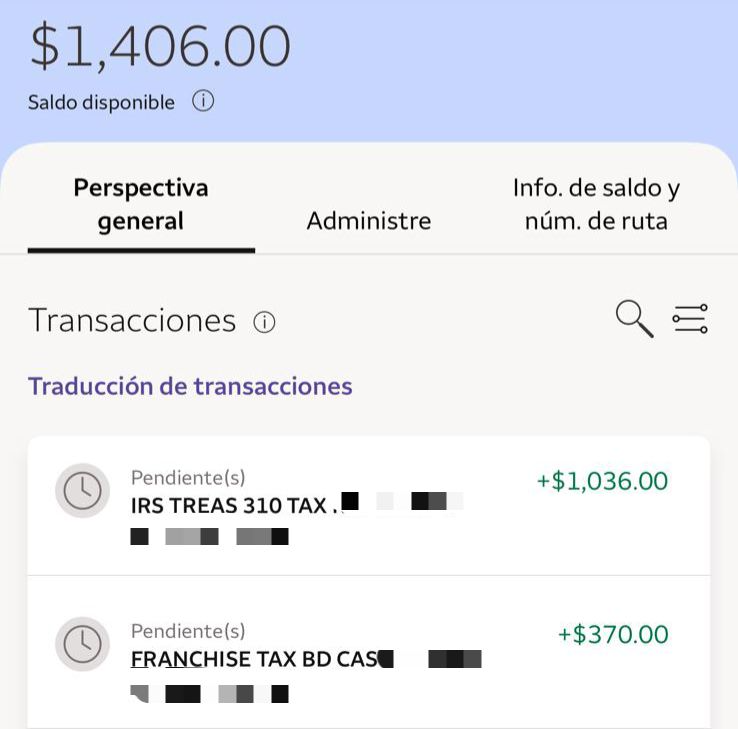Tap the Saldo disponible label
The image size is (738, 729).
pos(101,102)
